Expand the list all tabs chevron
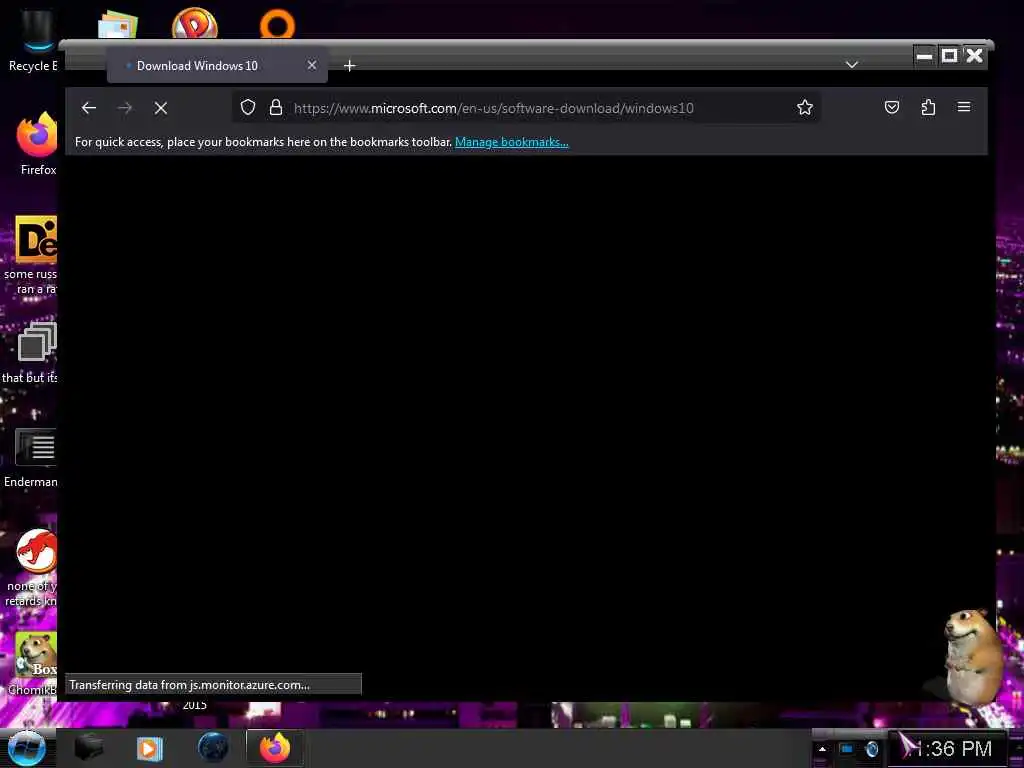The width and height of the screenshot is (1024, 768). point(851,65)
